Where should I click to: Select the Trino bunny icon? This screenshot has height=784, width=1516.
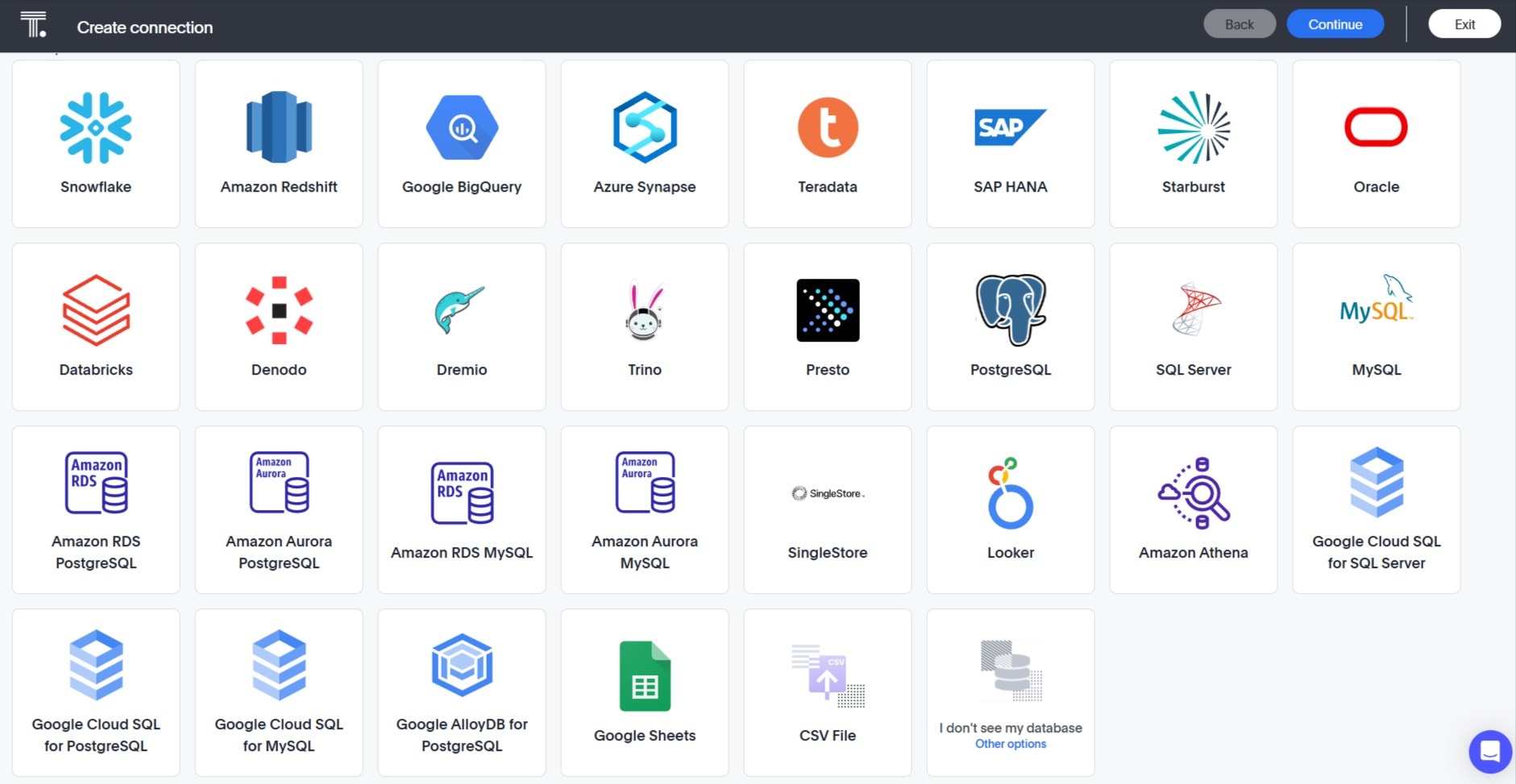(645, 310)
